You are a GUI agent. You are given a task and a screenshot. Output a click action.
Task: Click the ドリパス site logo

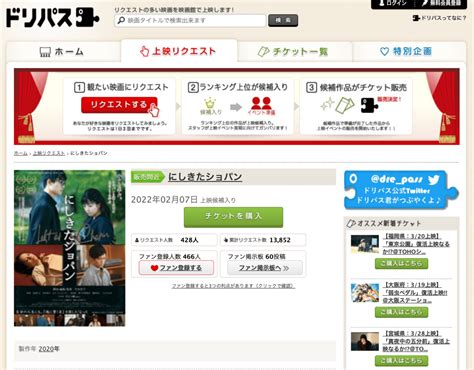[53, 17]
